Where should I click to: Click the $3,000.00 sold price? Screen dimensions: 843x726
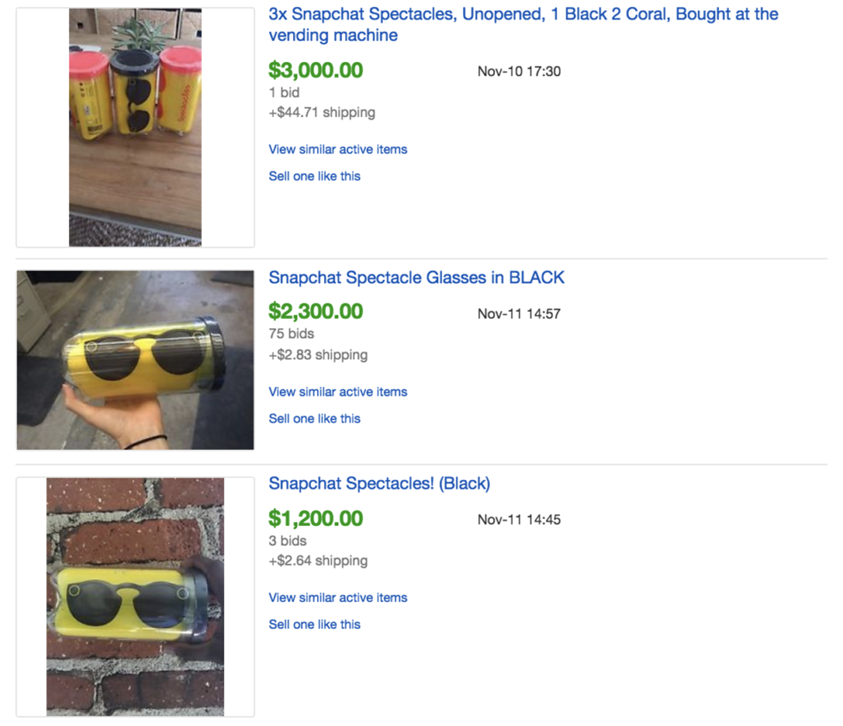point(315,71)
